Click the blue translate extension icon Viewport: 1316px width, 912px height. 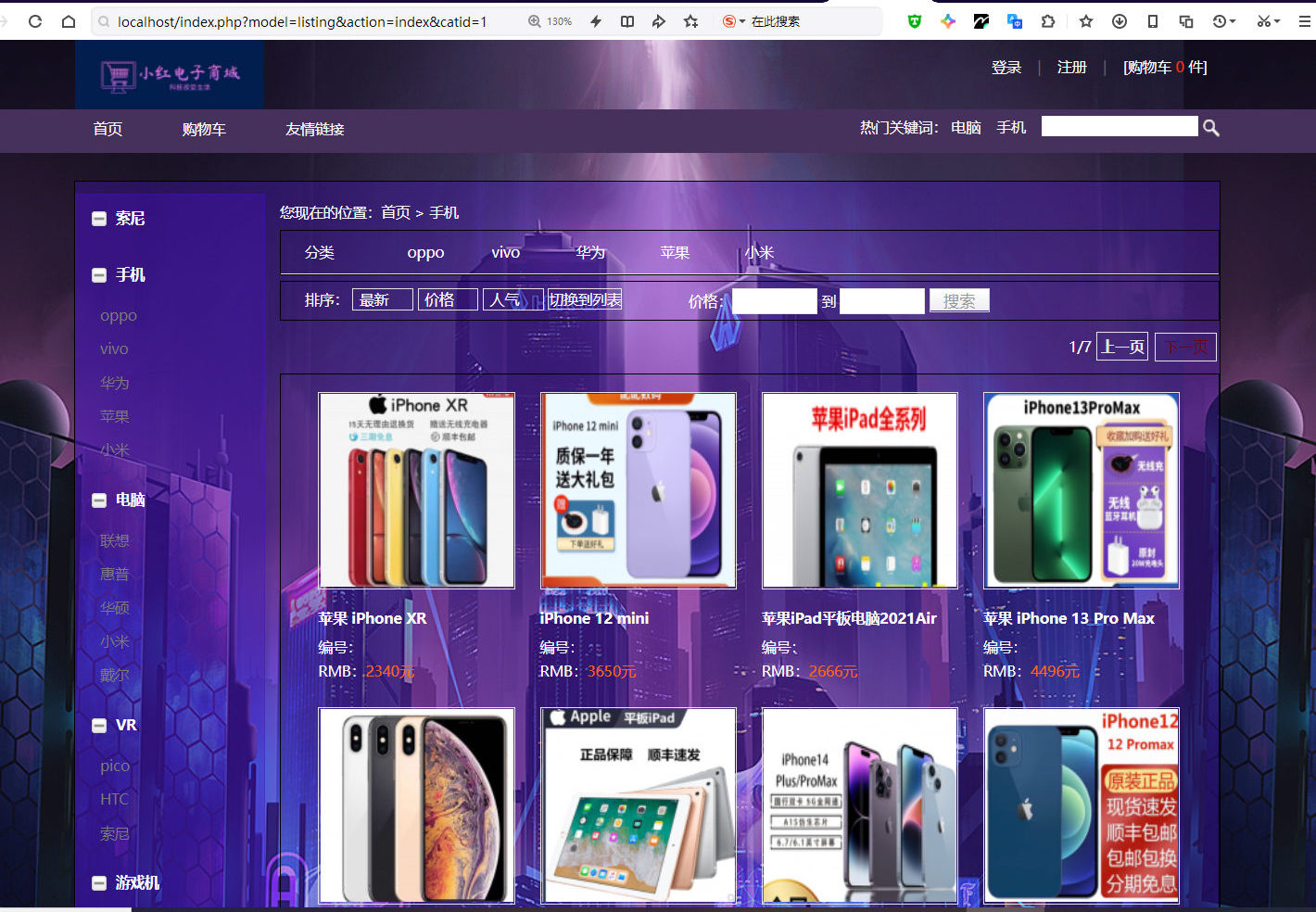1014,21
